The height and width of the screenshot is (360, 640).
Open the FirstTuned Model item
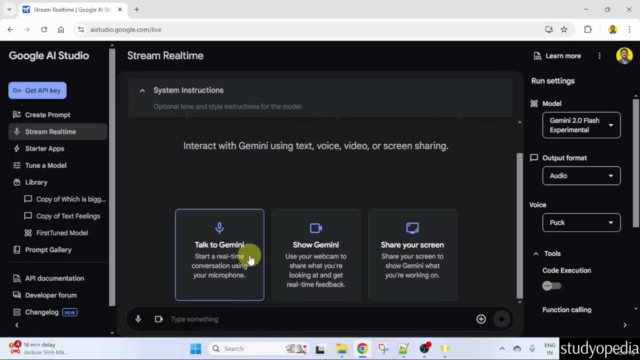(61, 233)
